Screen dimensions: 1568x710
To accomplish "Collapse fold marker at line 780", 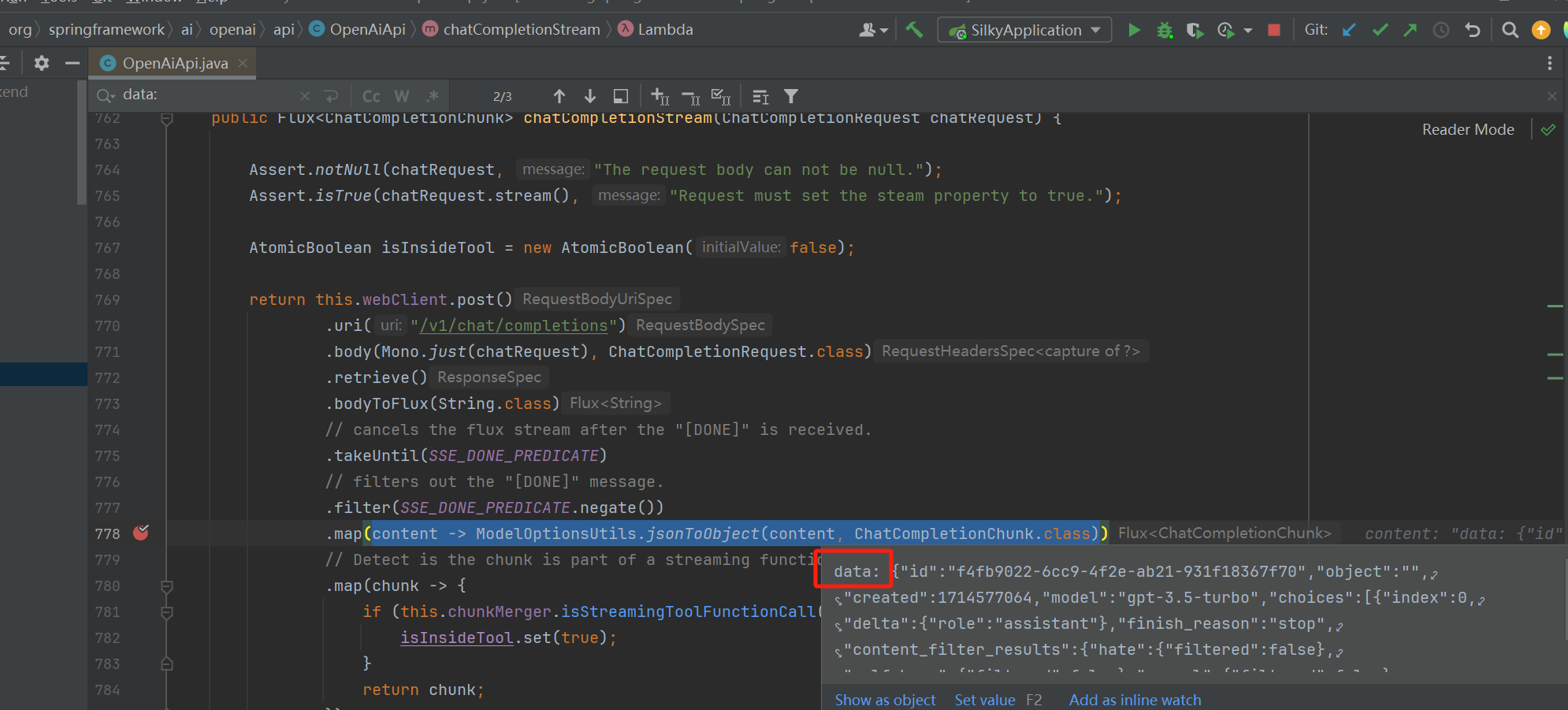I will pyautogui.click(x=167, y=586).
